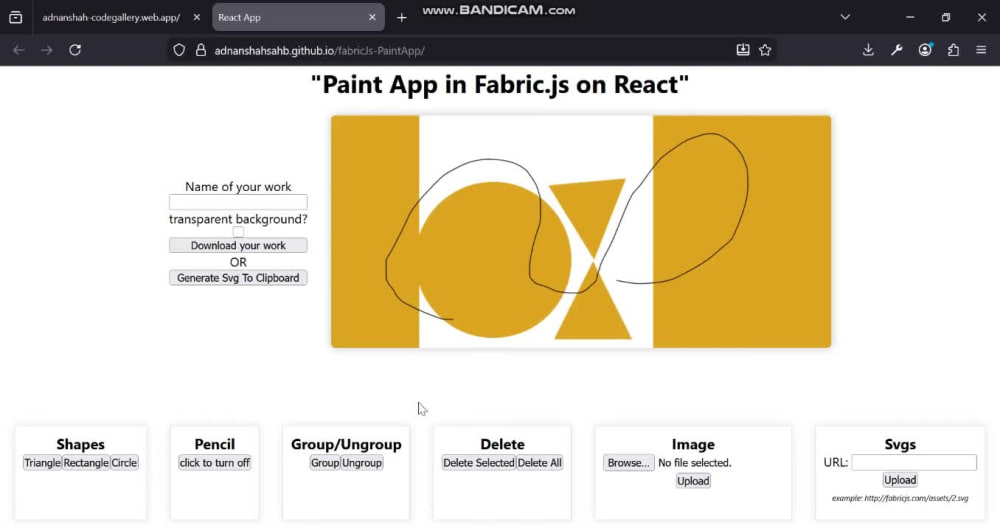Restore down the browser window
The image size is (1000, 531).
pos(946,17)
